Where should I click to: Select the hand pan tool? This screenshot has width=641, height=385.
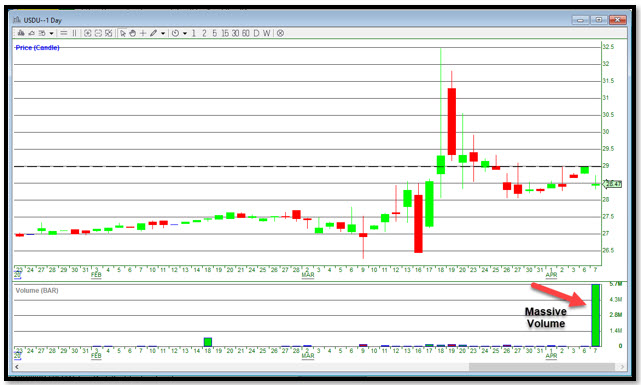click(x=132, y=34)
